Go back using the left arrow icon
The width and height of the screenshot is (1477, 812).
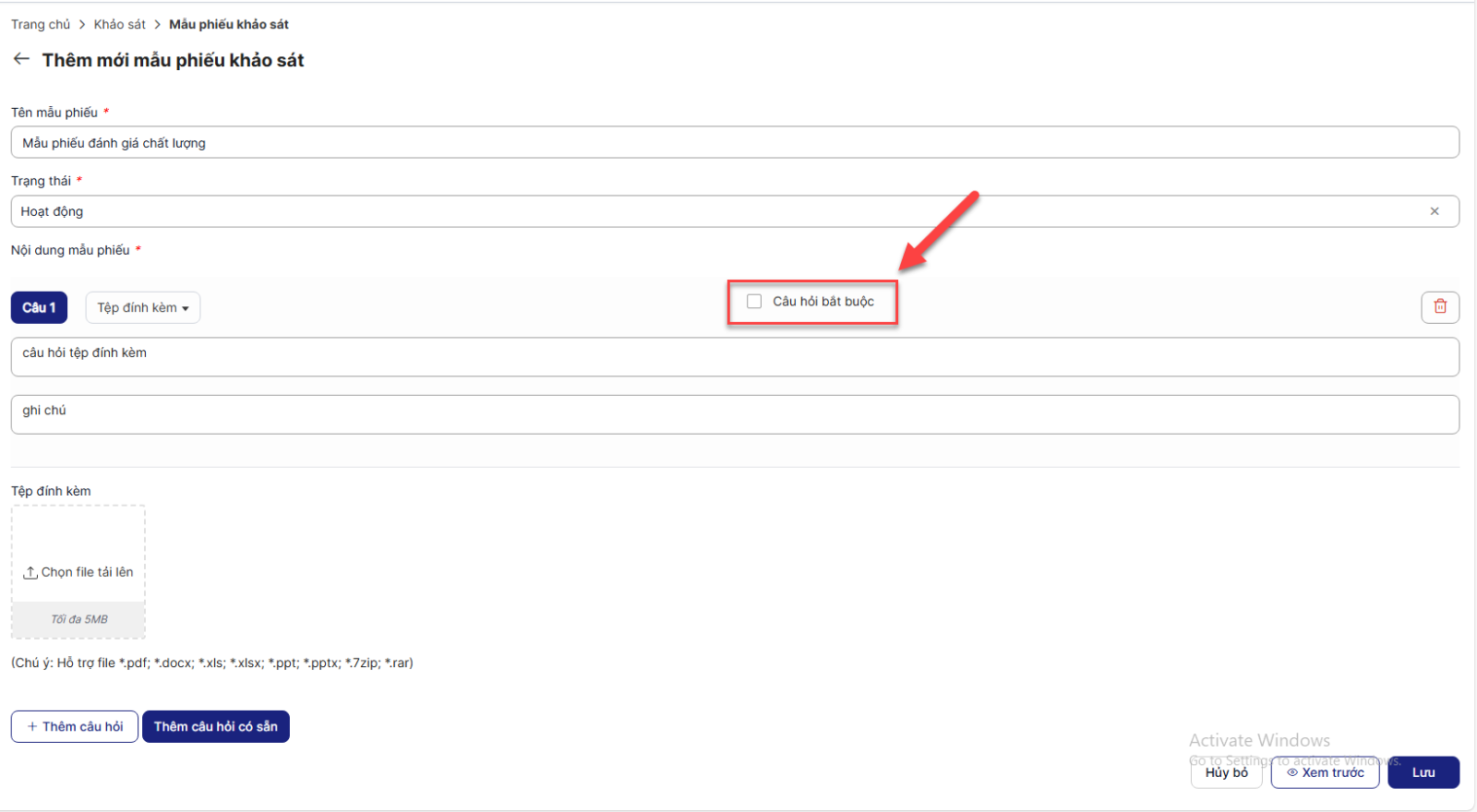click(x=21, y=59)
